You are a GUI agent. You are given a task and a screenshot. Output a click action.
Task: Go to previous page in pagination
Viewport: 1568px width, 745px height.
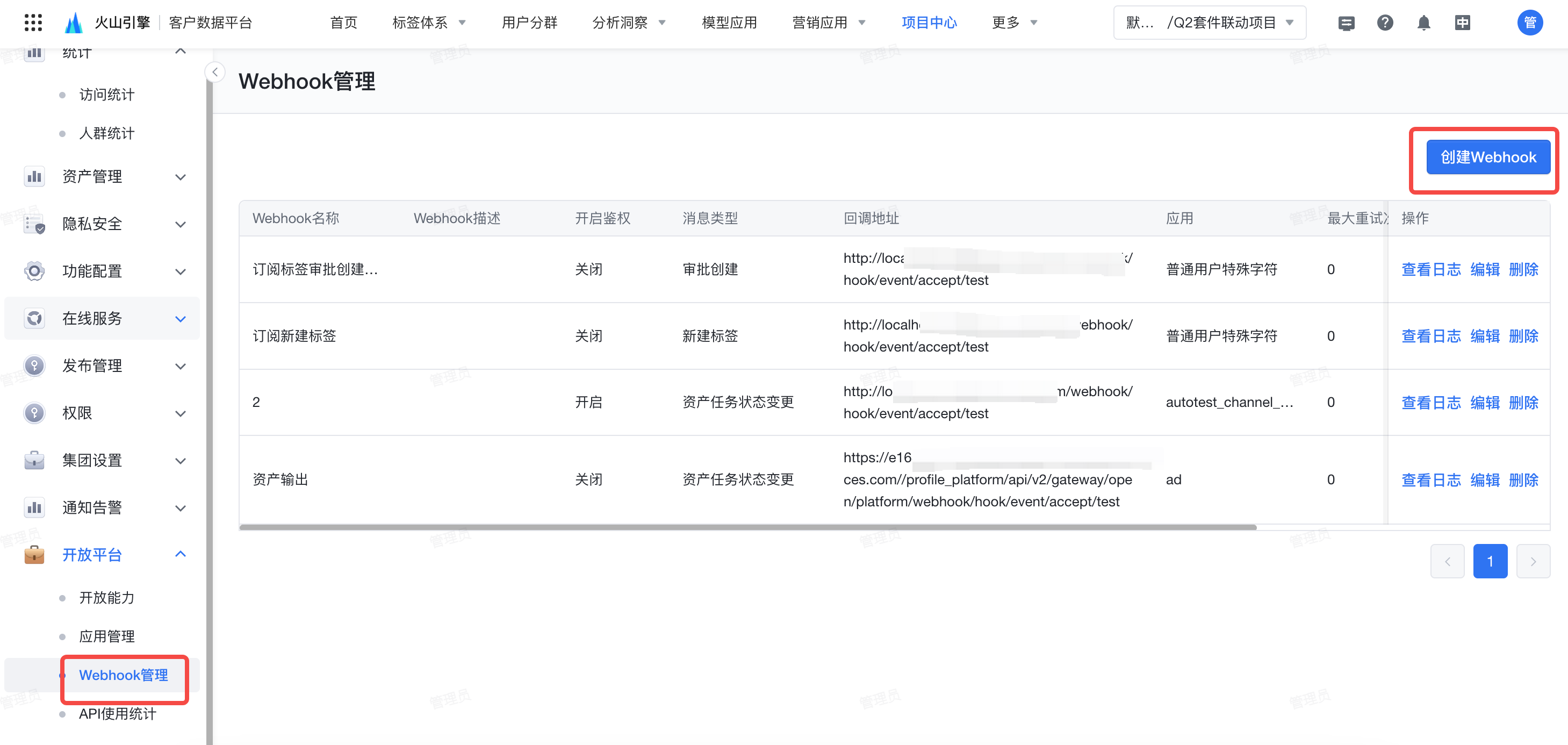[x=1447, y=561]
